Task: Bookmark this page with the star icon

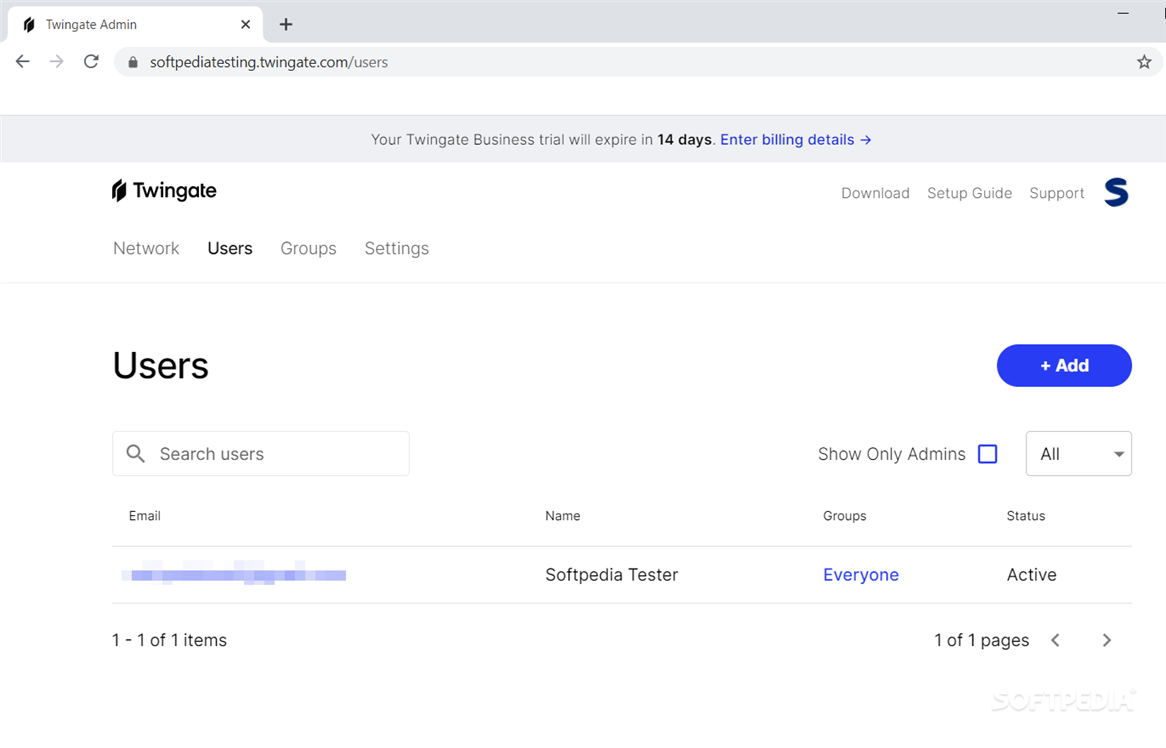Action: (x=1144, y=62)
